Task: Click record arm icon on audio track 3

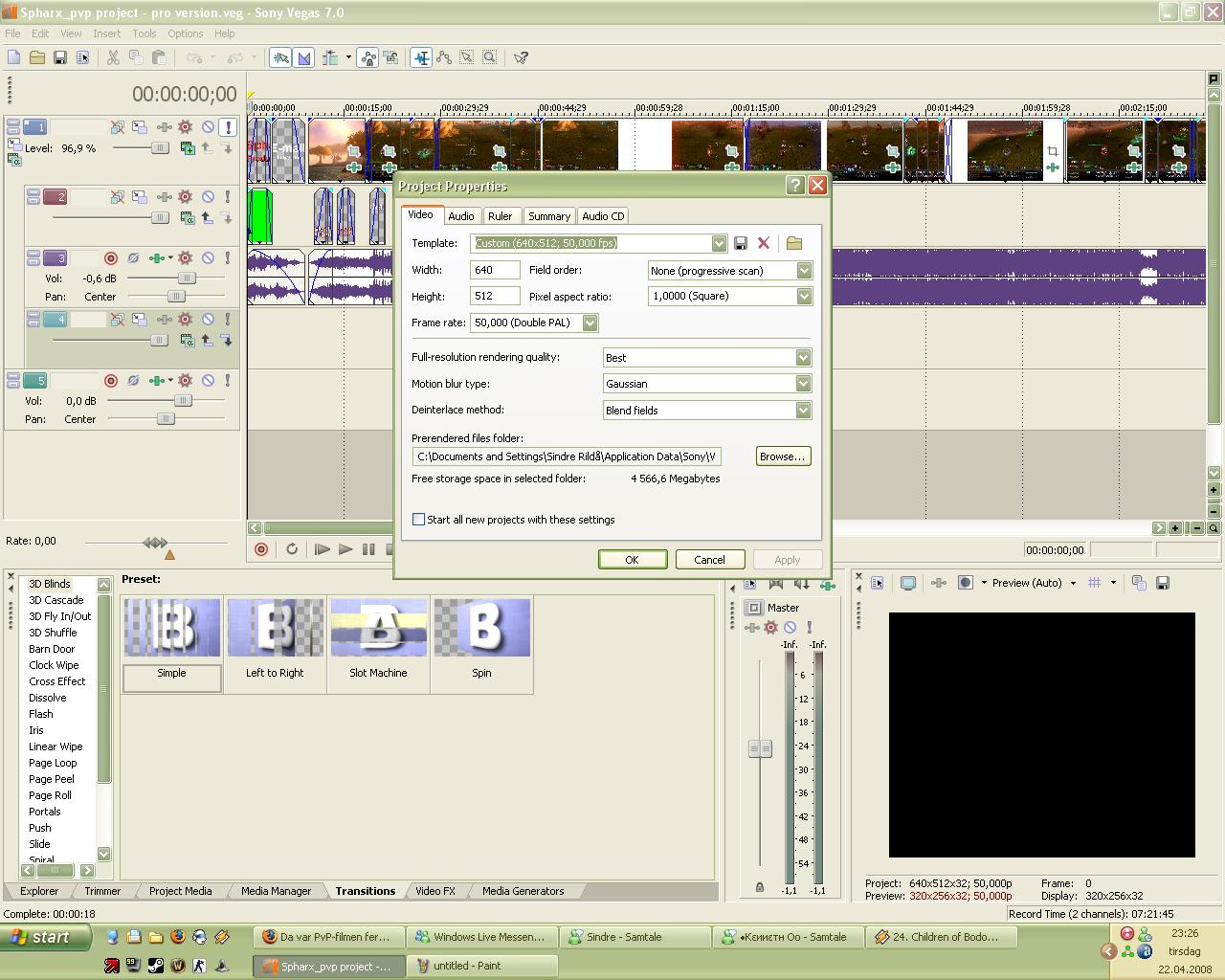Action: (111, 257)
